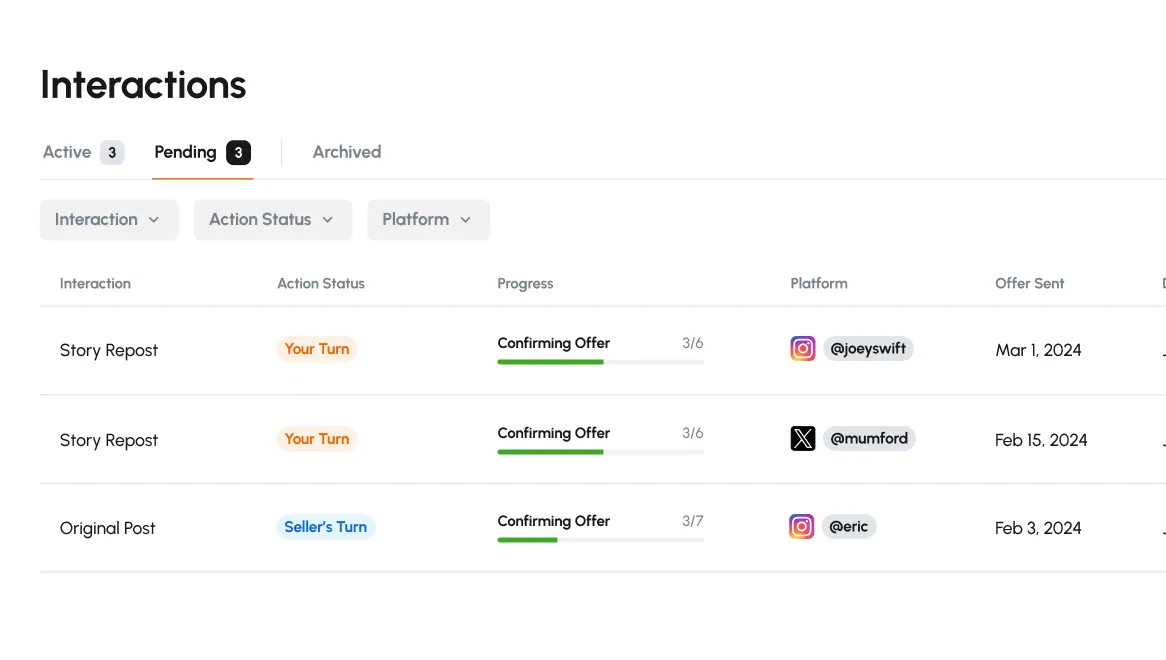
Task: Open the Platform filter dropdown
Action: (428, 220)
